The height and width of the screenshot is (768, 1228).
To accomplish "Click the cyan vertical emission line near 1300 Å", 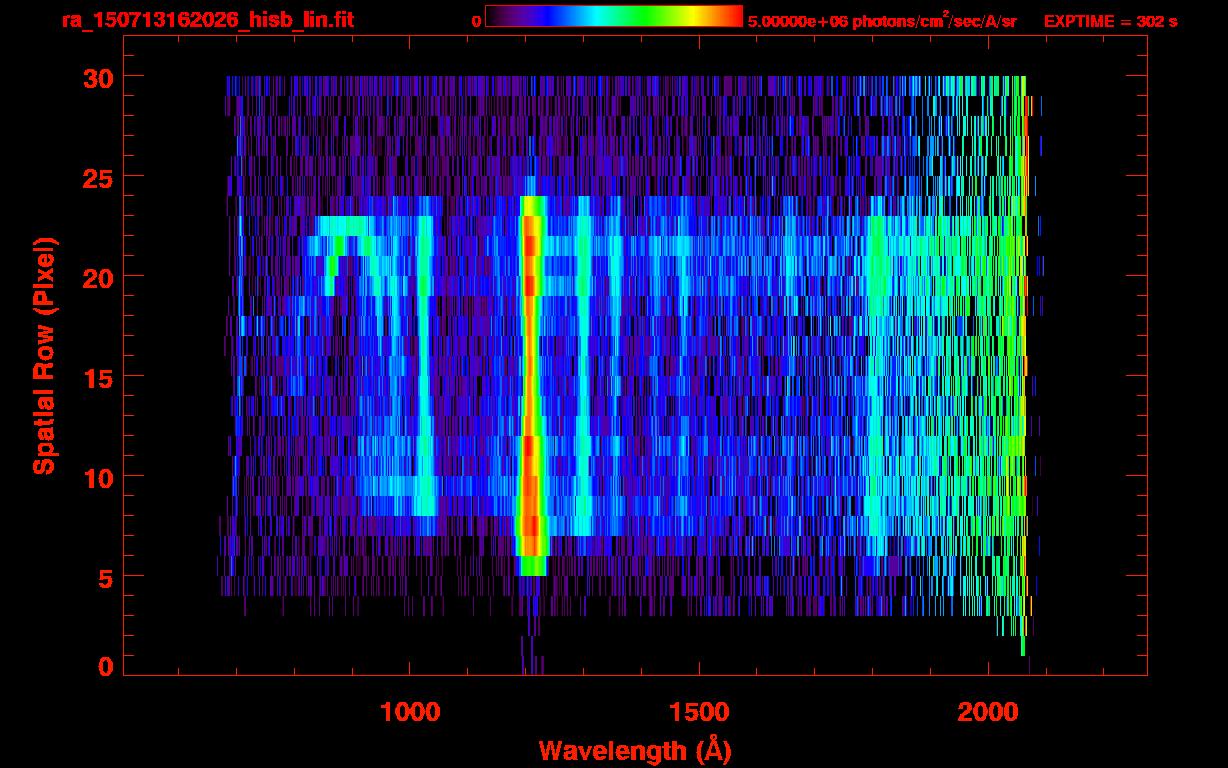I will click(x=583, y=380).
